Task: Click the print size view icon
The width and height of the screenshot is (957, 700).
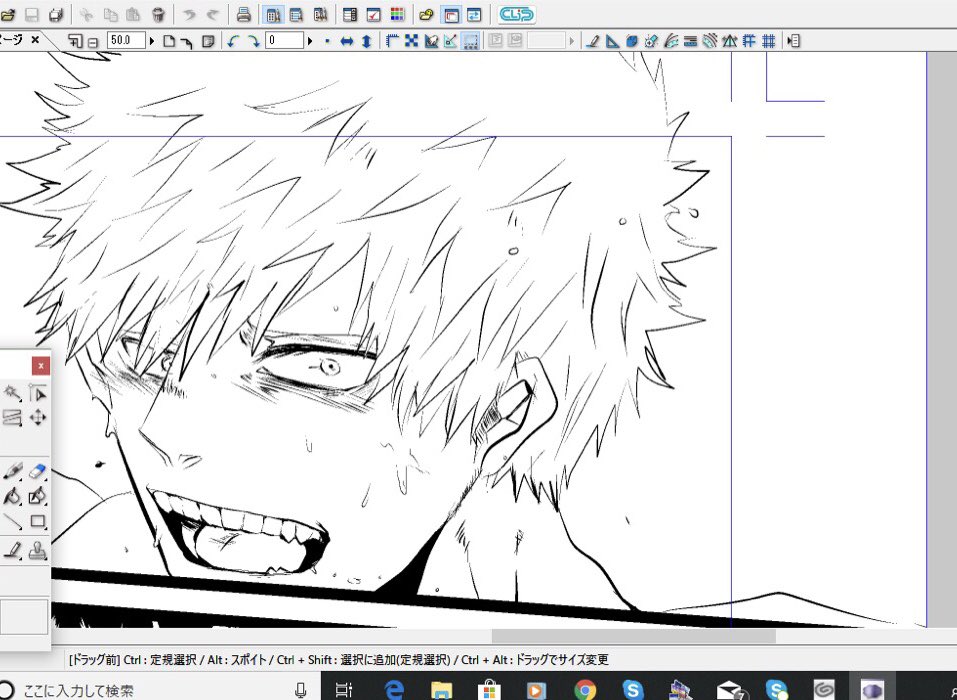Action: [x=208, y=41]
